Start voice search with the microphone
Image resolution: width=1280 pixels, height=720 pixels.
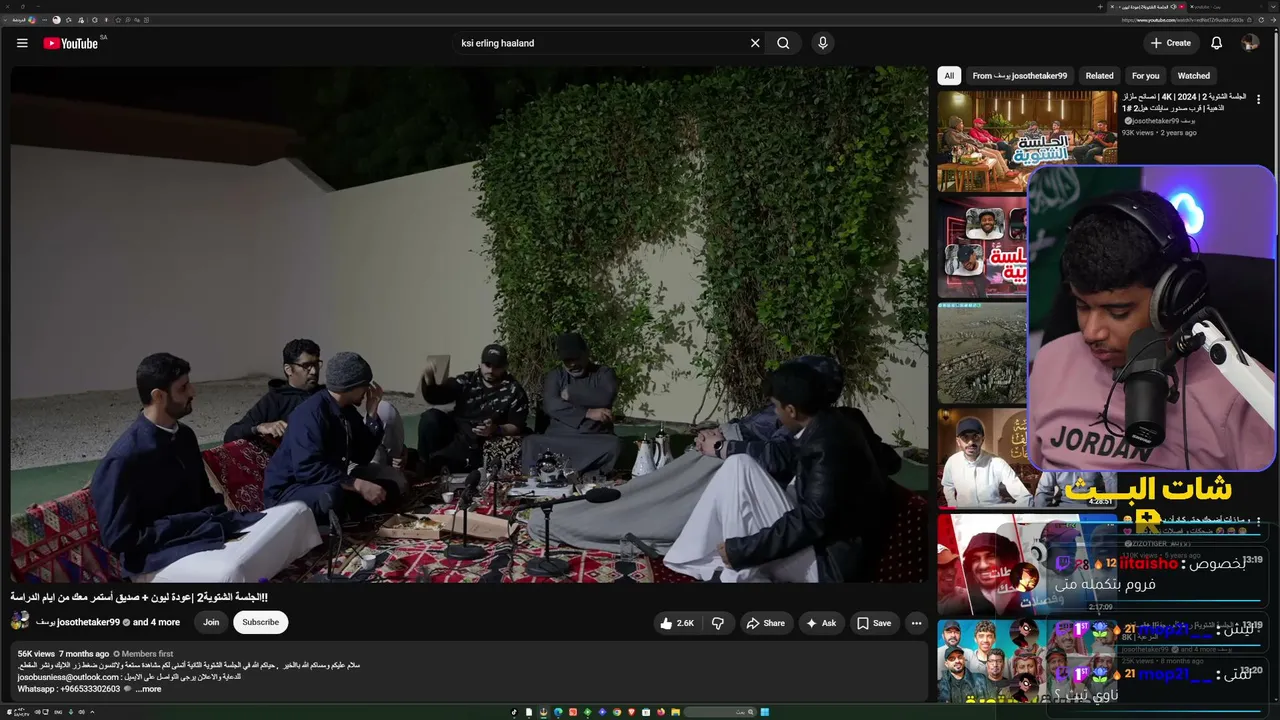tap(823, 43)
